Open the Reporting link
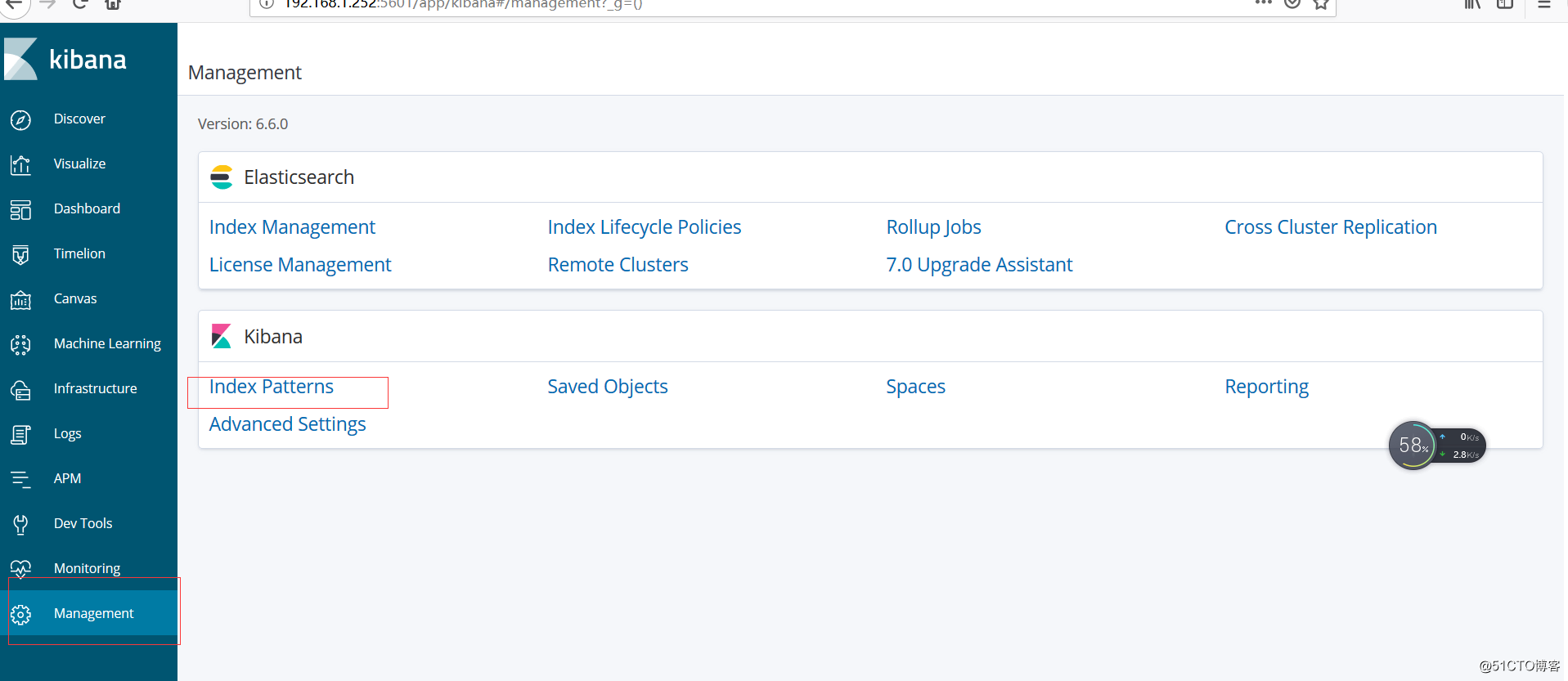The image size is (1568, 681). (x=1266, y=387)
